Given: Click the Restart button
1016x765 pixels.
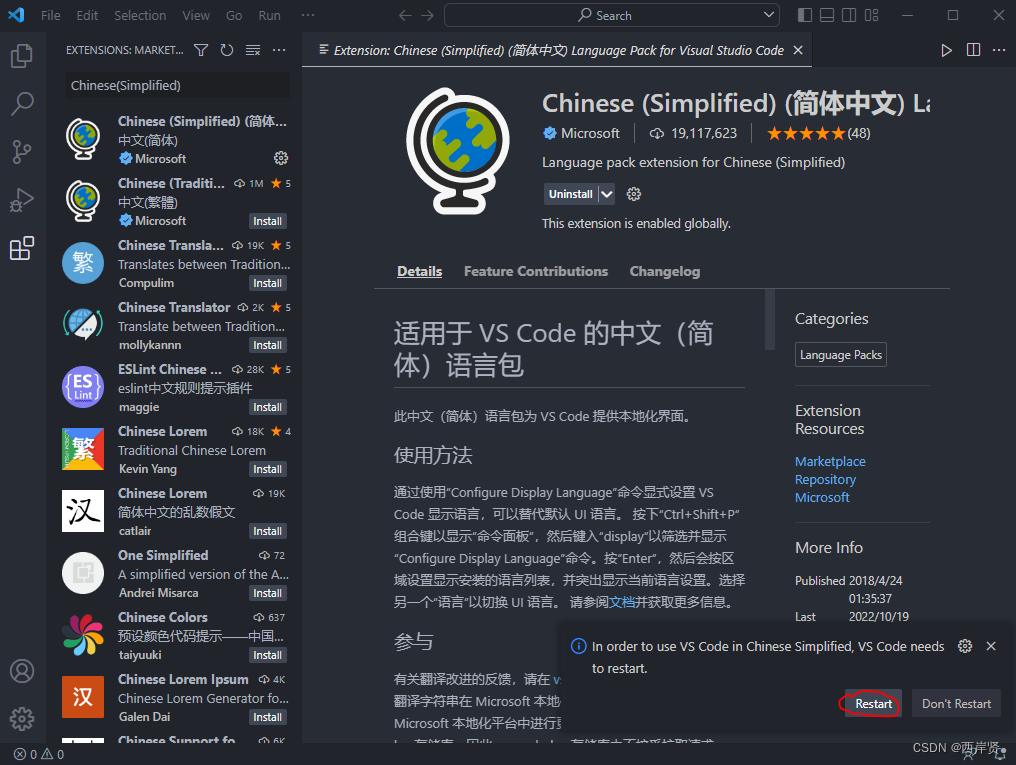Looking at the screenshot, I should coord(873,703).
